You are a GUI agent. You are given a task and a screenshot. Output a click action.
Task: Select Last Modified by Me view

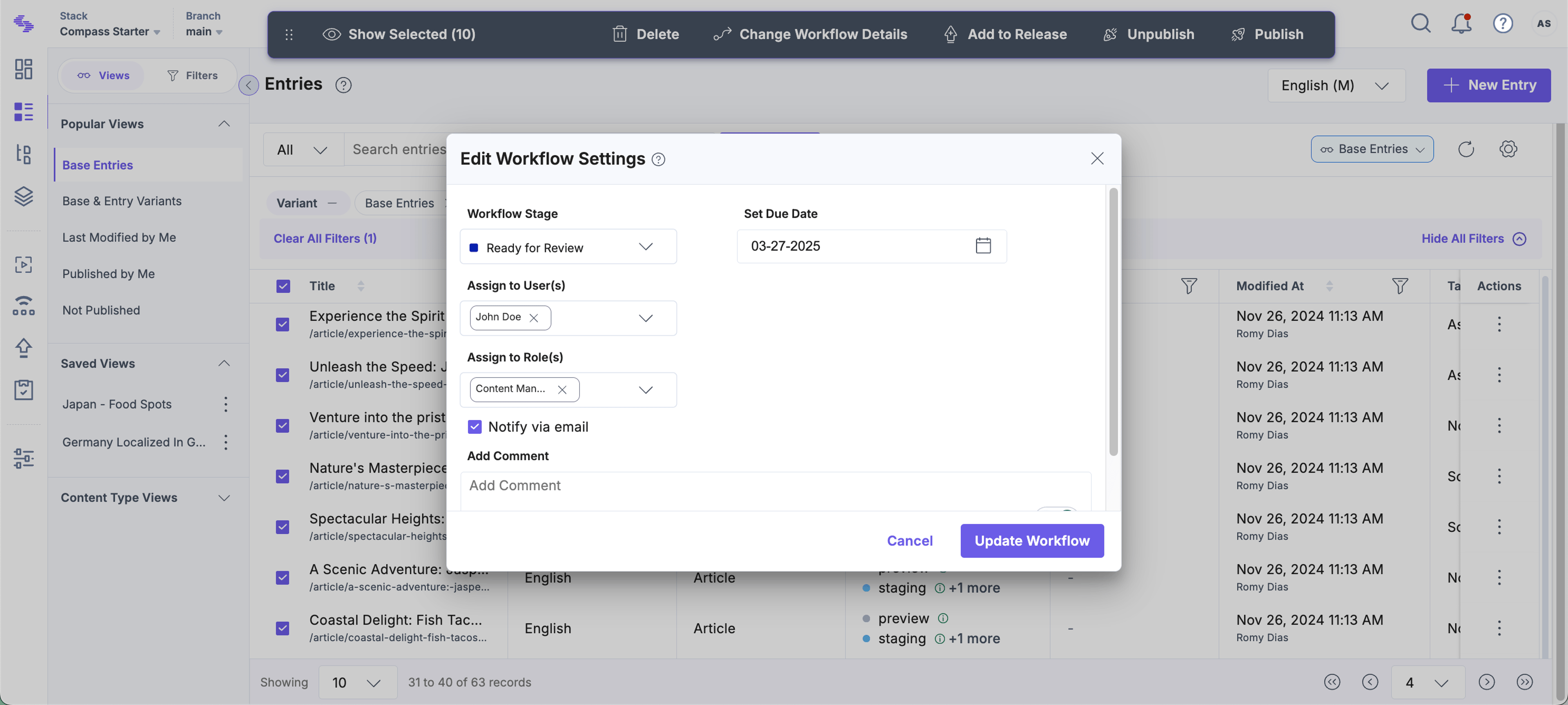(x=119, y=237)
